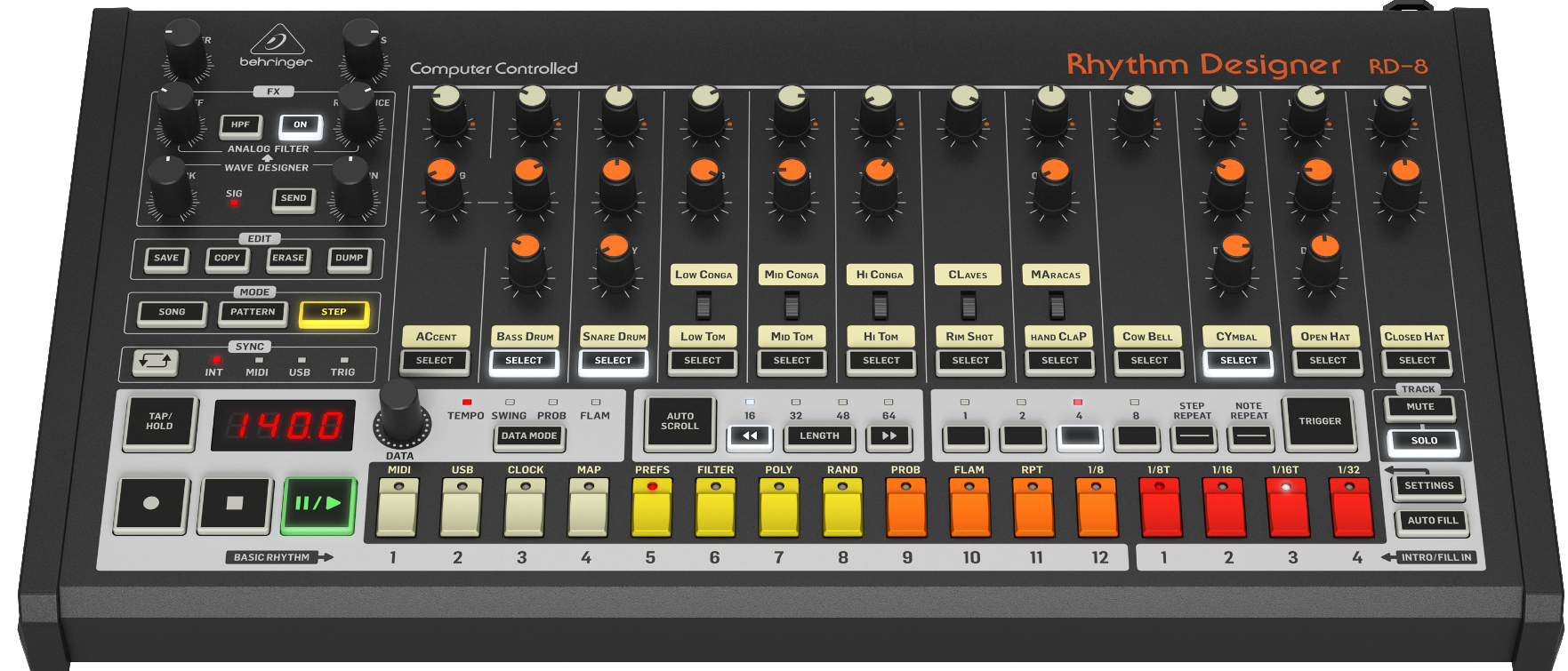Click the DATA MODE button
1568x671 pixels.
pos(529,436)
